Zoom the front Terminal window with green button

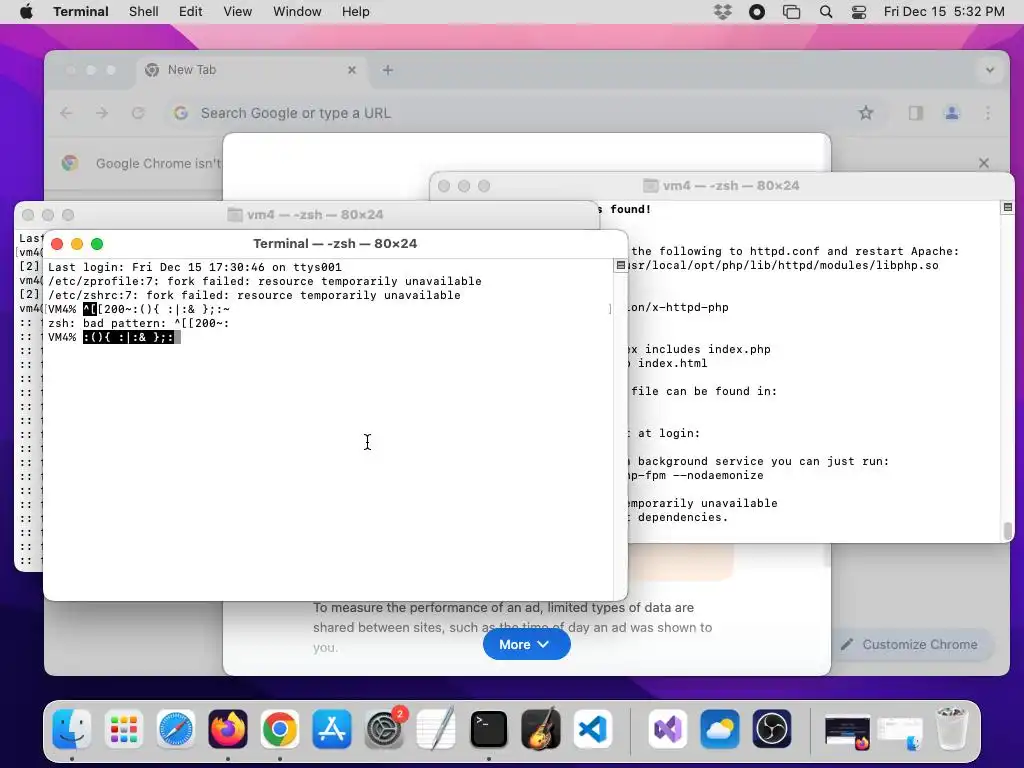pyautogui.click(x=97, y=244)
